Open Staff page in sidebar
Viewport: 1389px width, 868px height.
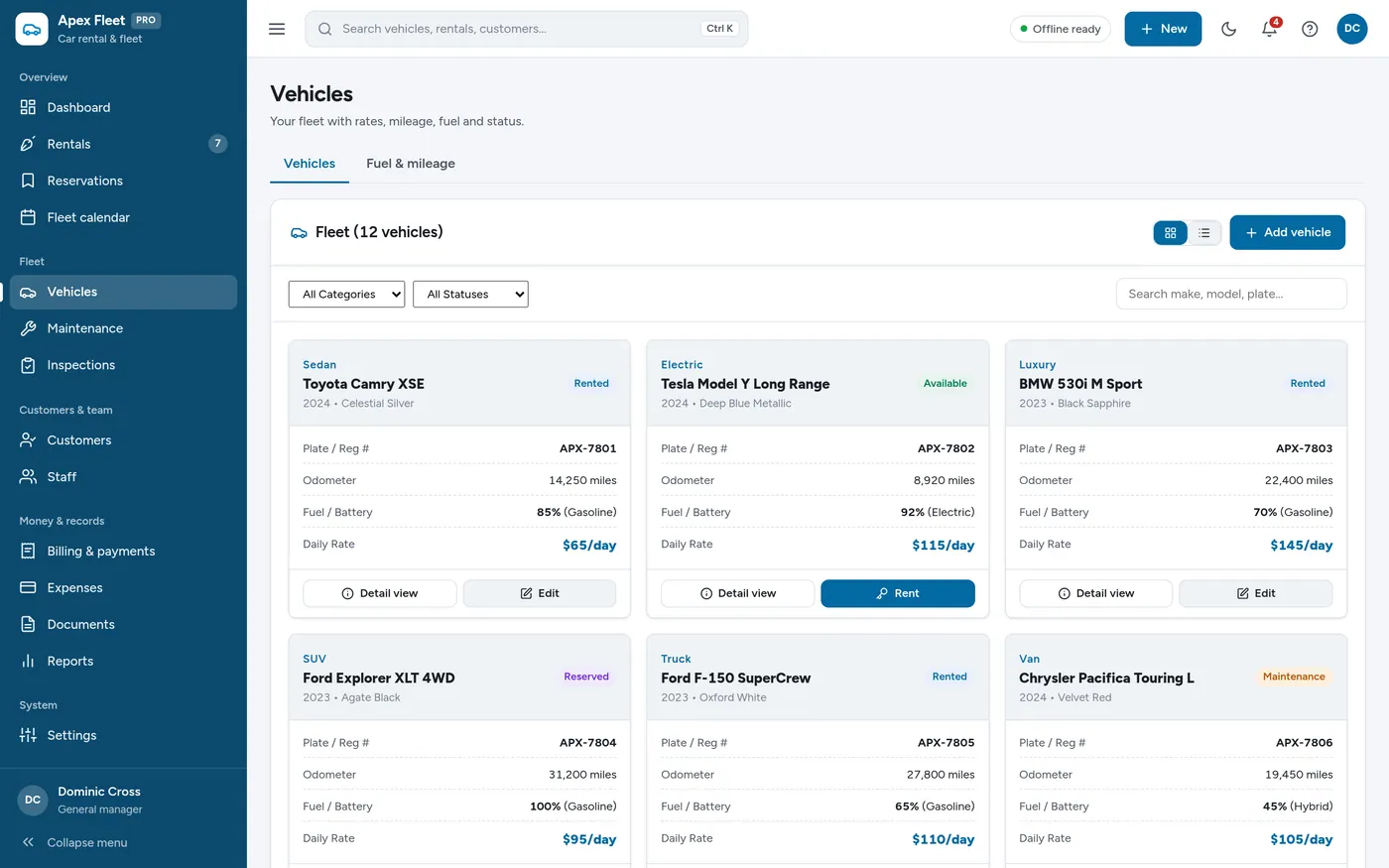pos(123,477)
